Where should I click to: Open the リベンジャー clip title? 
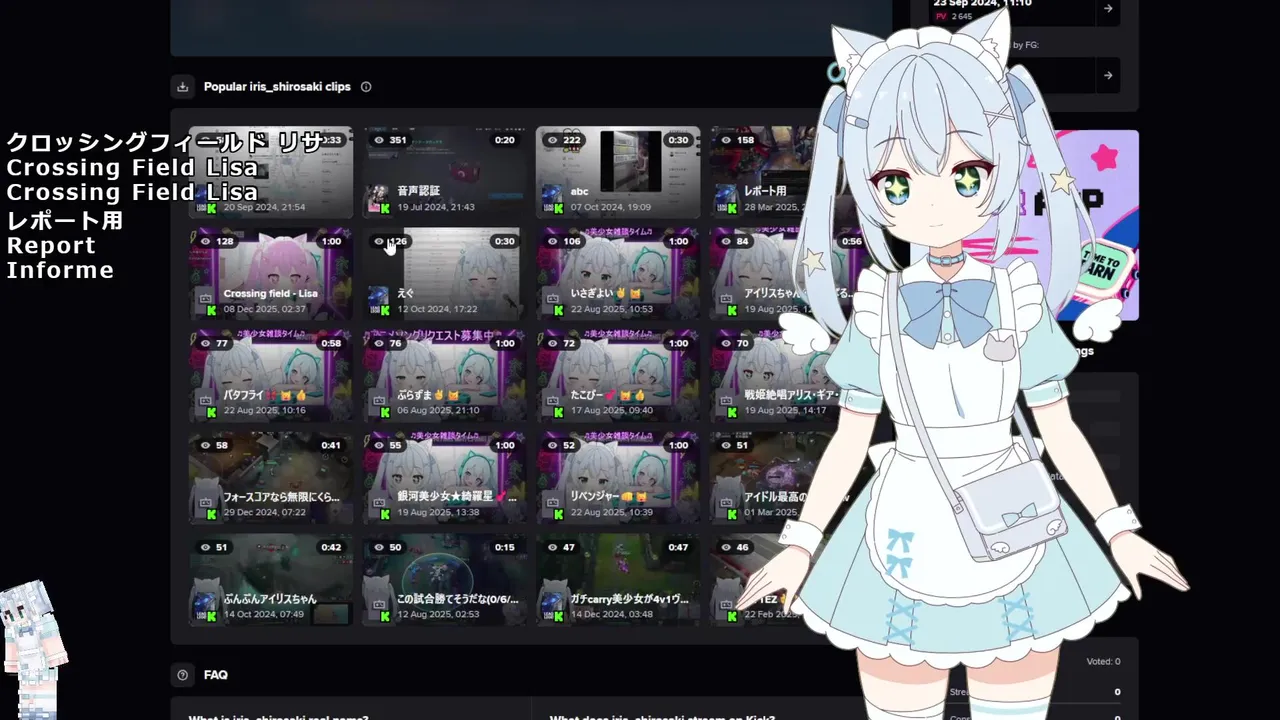click(610, 497)
